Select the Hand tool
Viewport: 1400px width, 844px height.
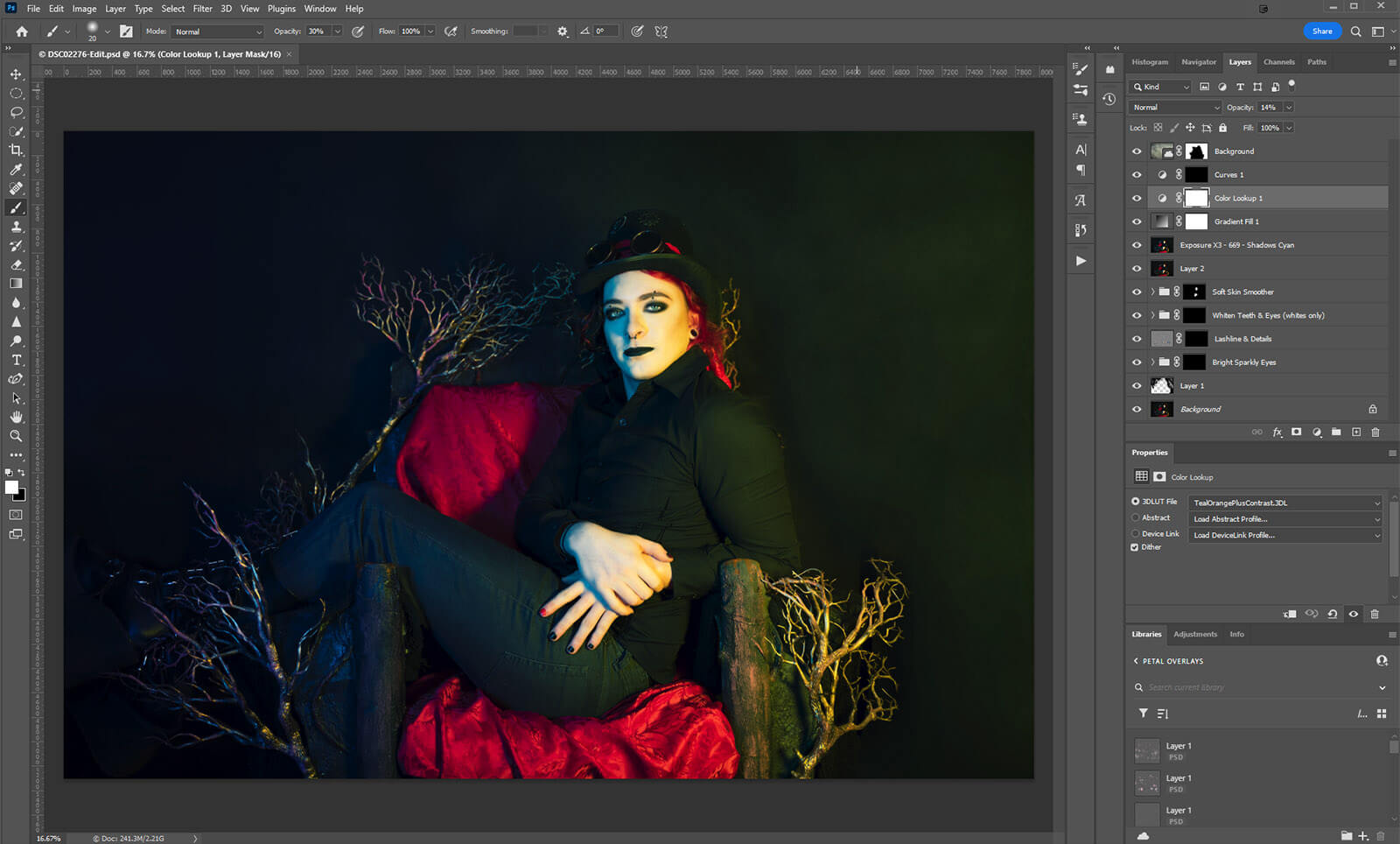[x=16, y=417]
